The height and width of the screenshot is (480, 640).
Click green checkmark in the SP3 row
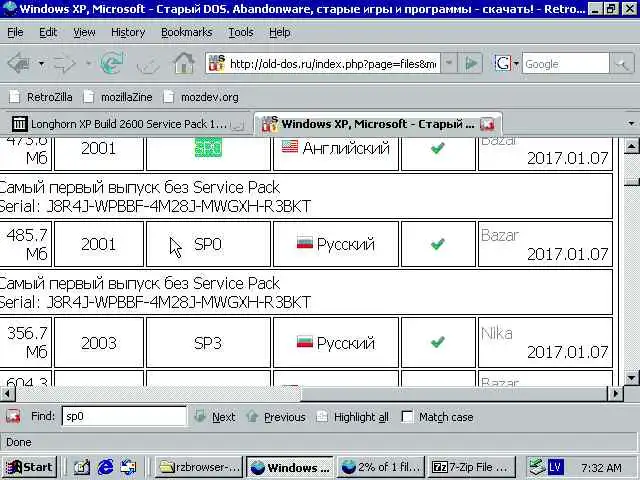pos(438,342)
